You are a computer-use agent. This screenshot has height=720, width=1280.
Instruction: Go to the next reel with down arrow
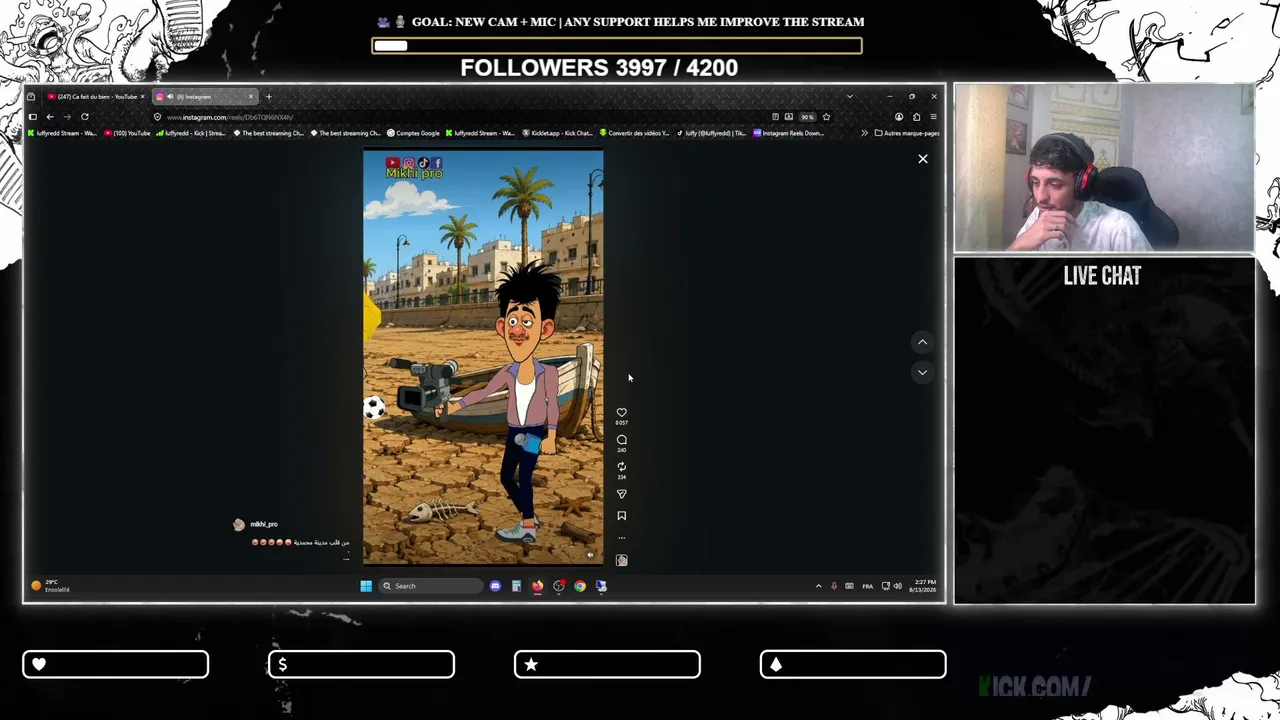tap(922, 372)
